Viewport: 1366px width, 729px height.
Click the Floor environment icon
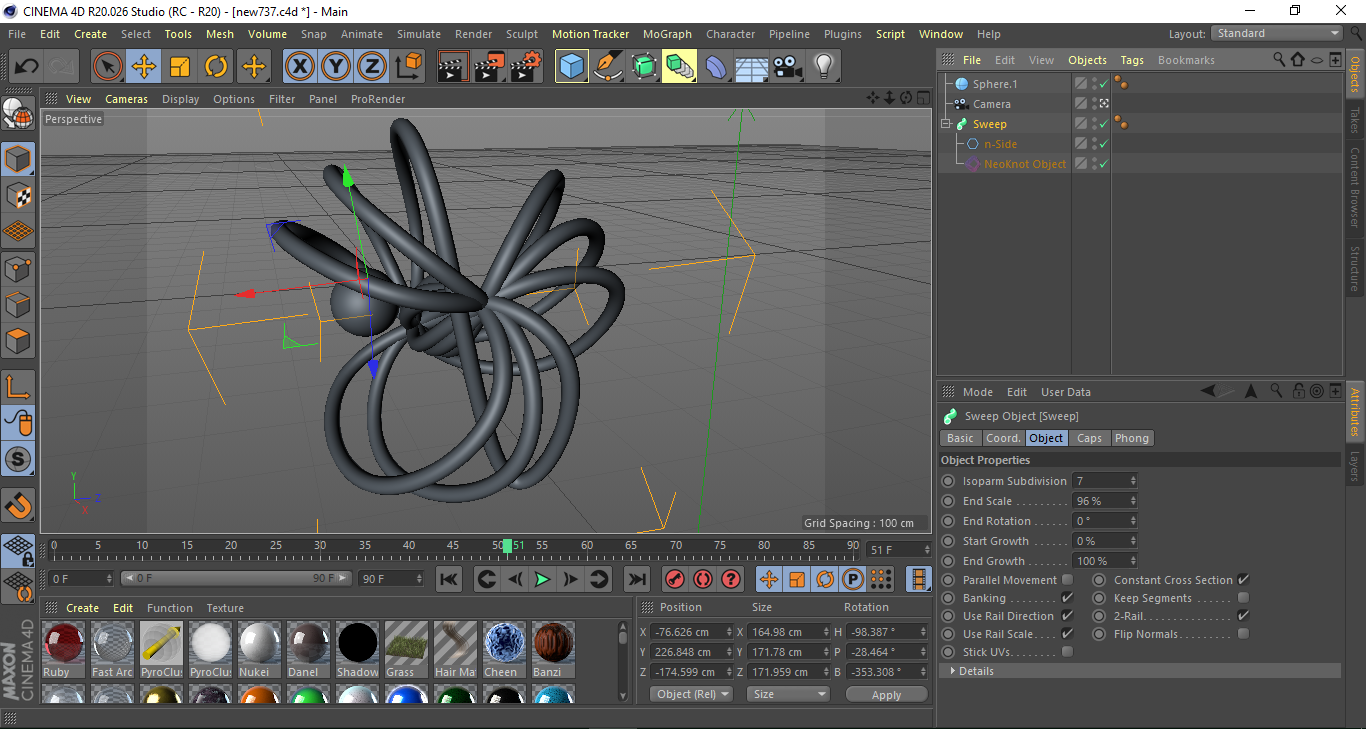click(751, 67)
